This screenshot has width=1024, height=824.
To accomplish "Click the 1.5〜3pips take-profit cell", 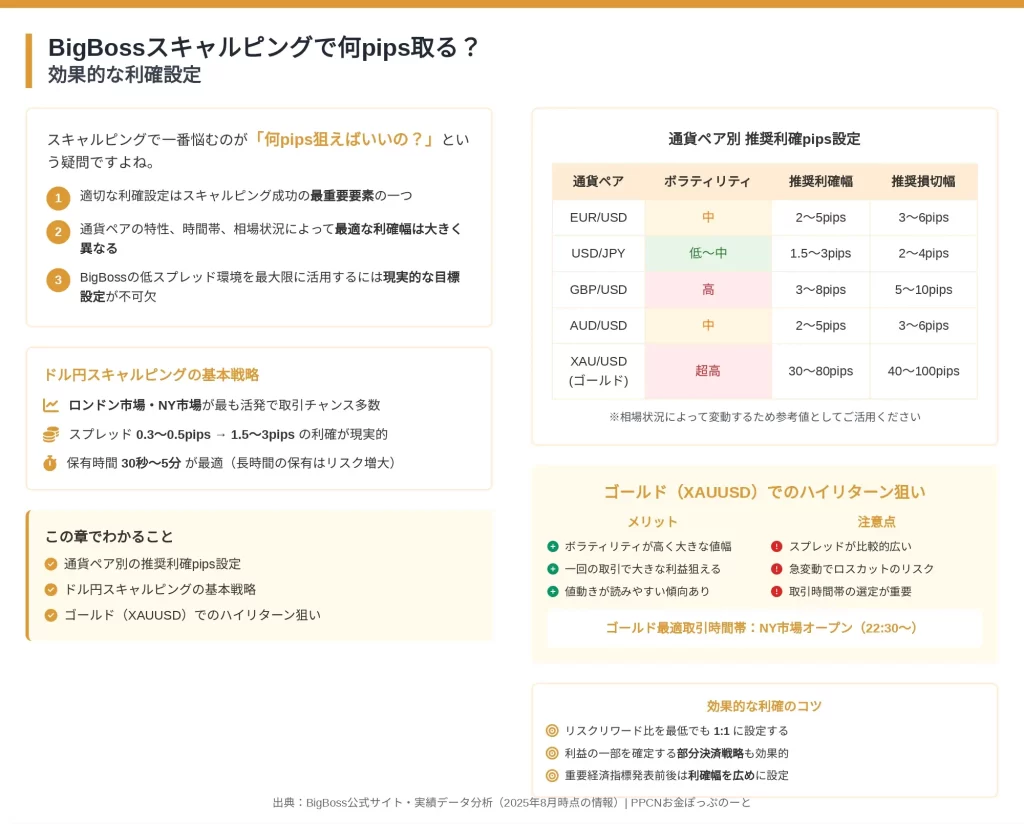I will click(x=821, y=253).
